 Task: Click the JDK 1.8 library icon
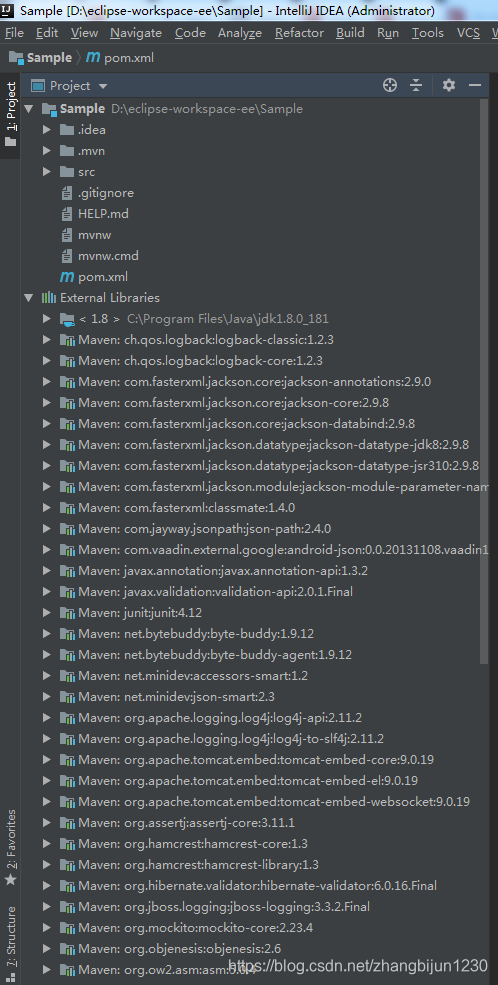click(x=67, y=319)
